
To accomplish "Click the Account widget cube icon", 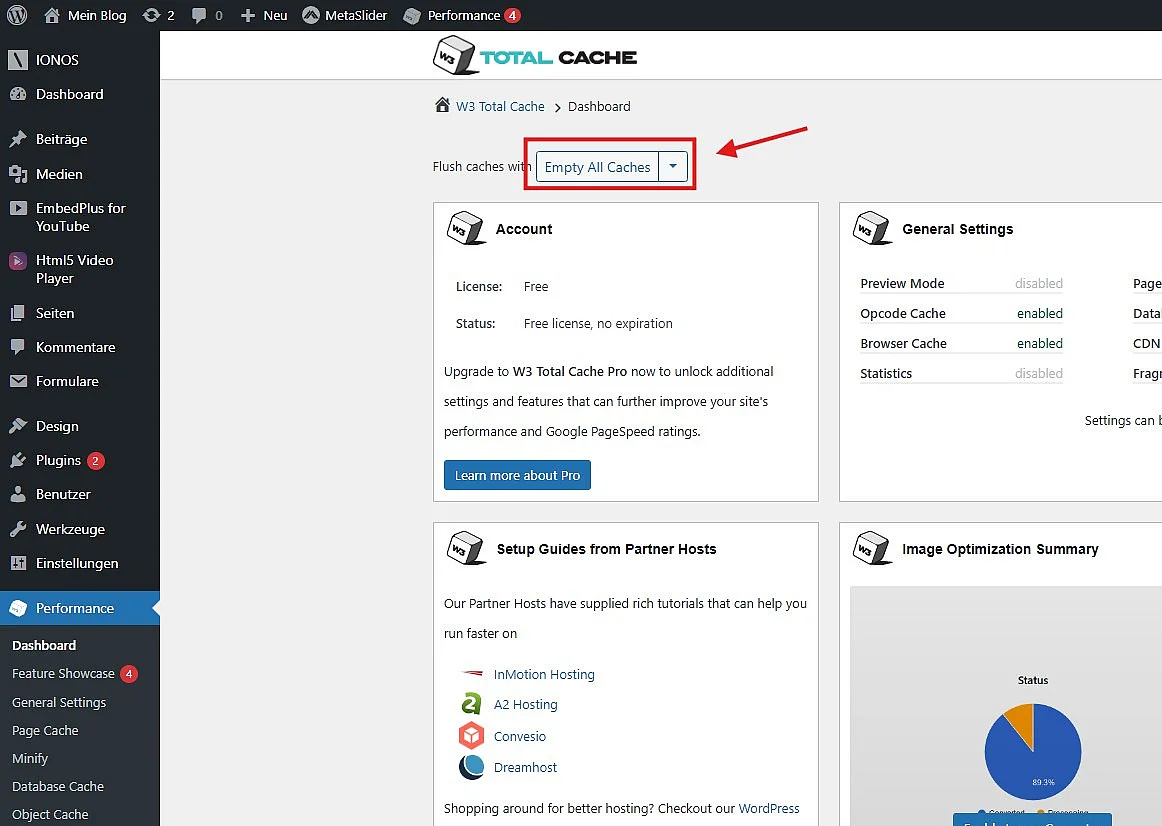I will 465,228.
